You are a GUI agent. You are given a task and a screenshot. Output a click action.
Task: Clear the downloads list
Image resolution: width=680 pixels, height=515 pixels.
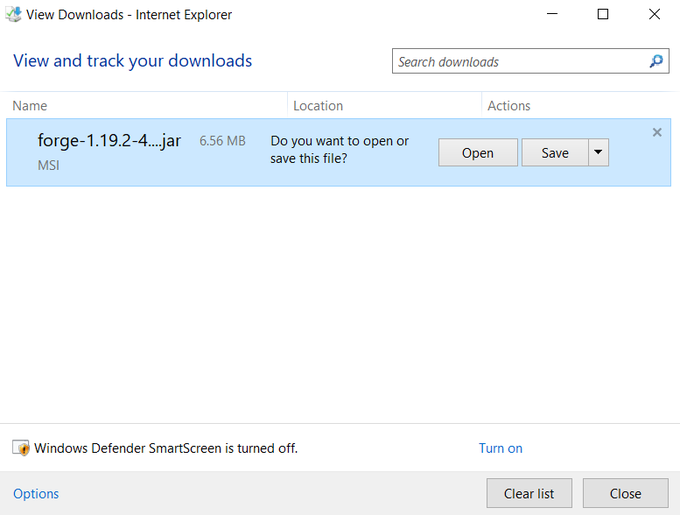[x=529, y=493]
